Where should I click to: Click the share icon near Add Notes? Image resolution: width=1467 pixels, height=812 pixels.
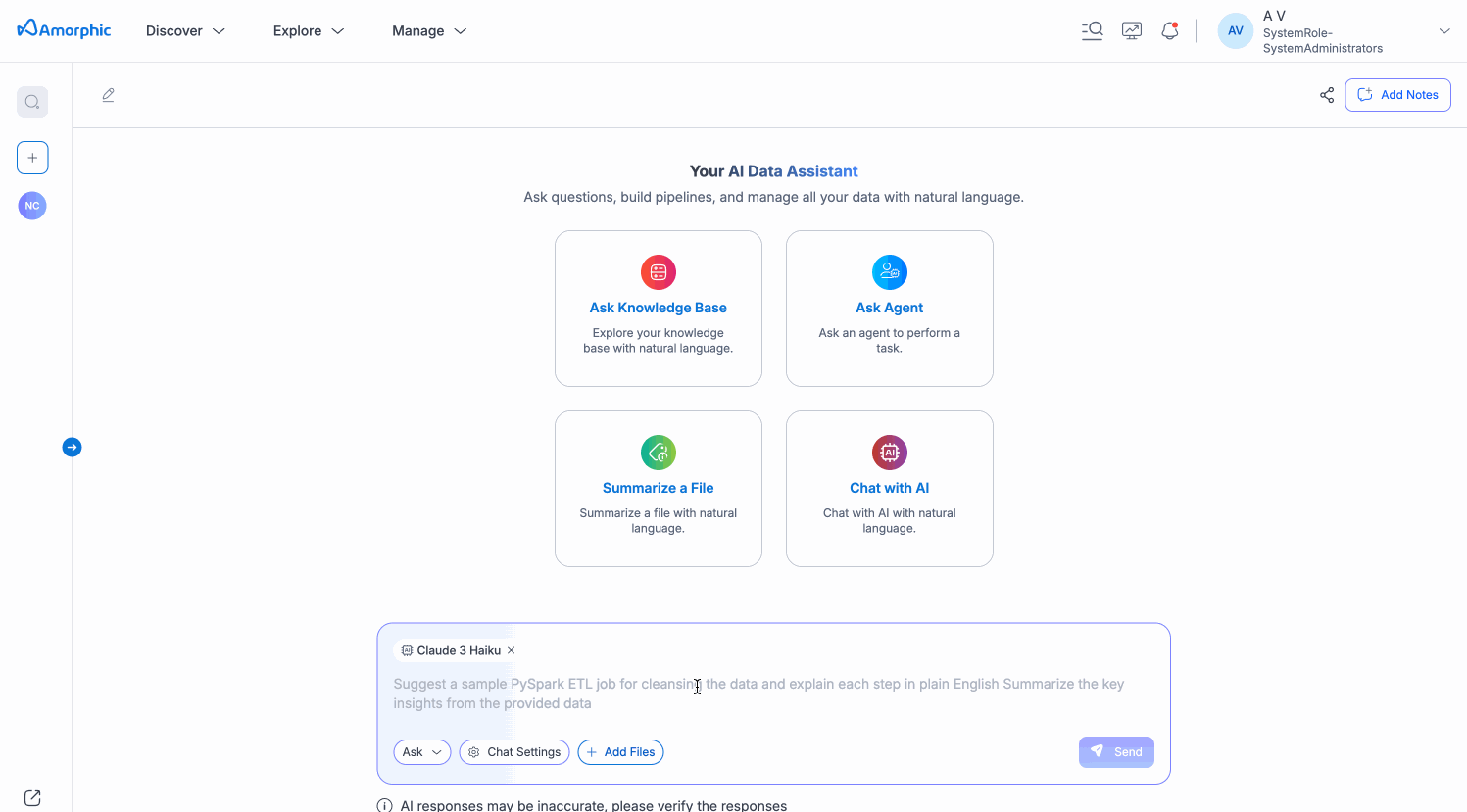[x=1327, y=95]
